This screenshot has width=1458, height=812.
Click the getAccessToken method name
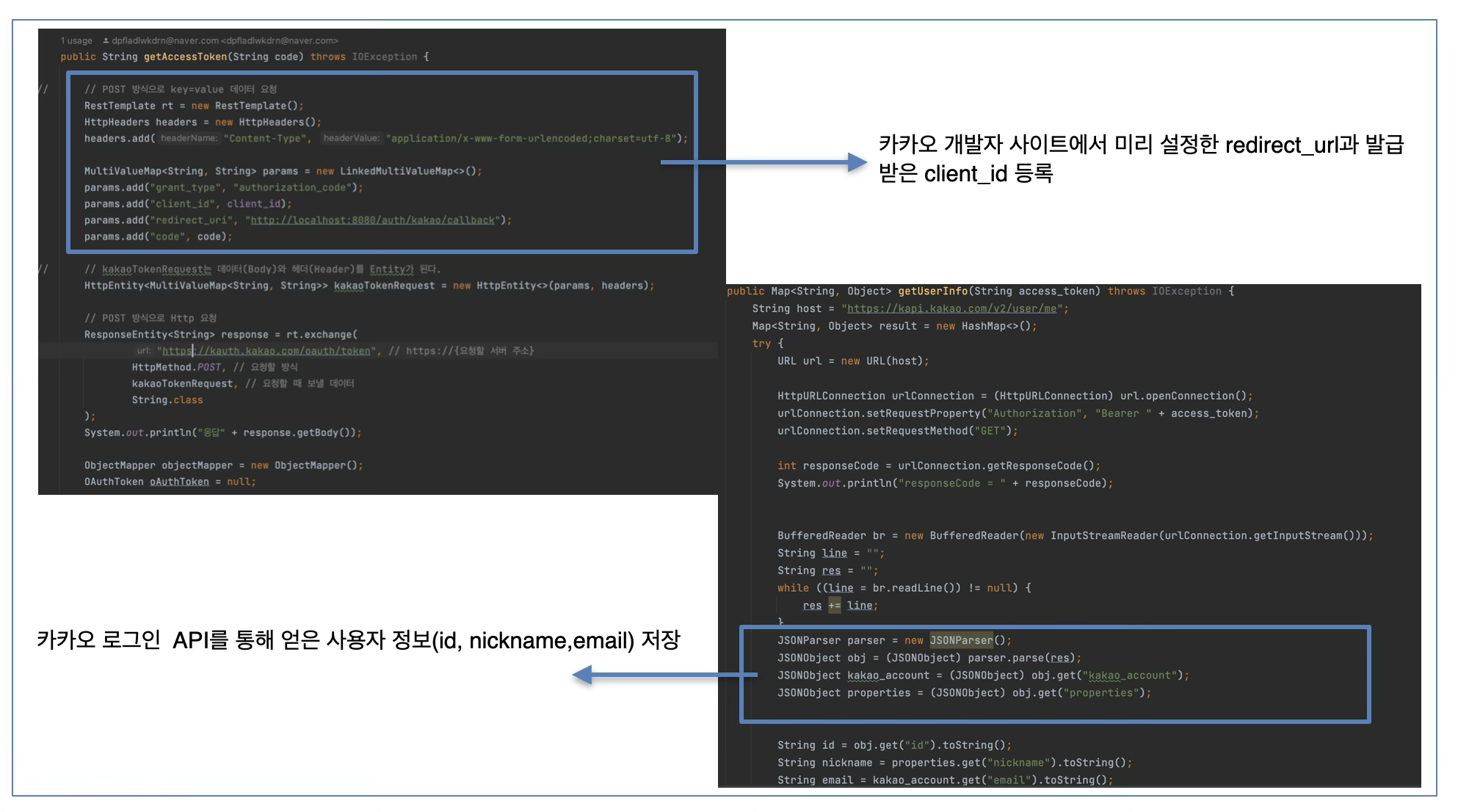(185, 57)
